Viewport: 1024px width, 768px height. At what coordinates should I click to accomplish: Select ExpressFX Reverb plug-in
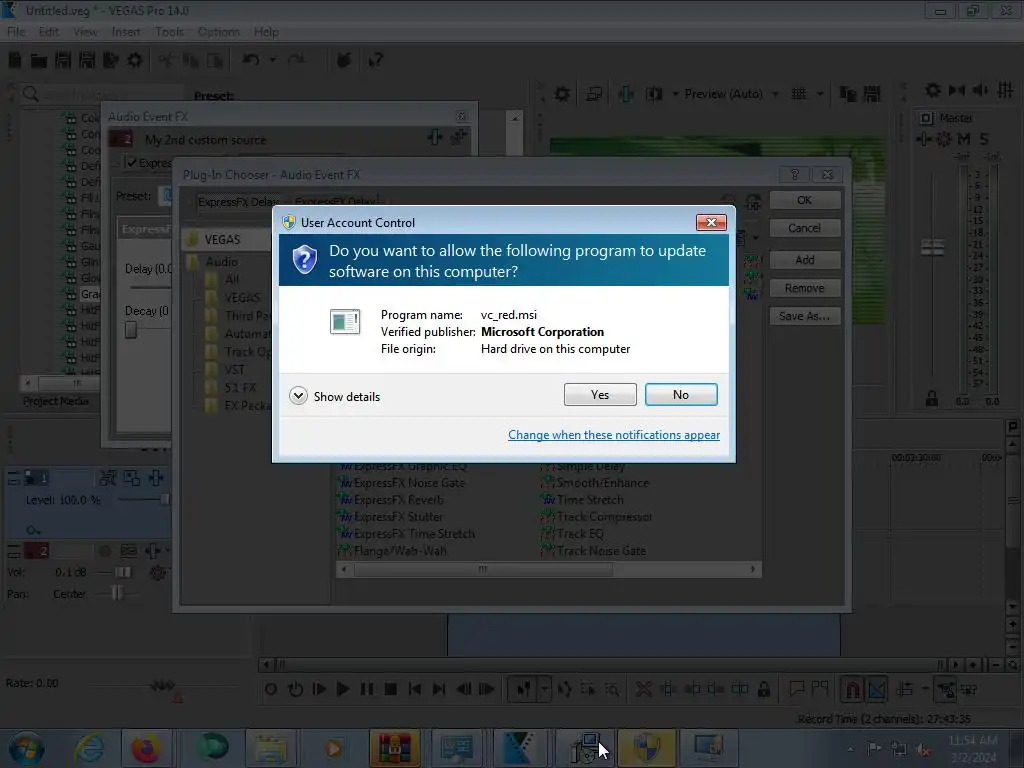pyautogui.click(x=398, y=500)
